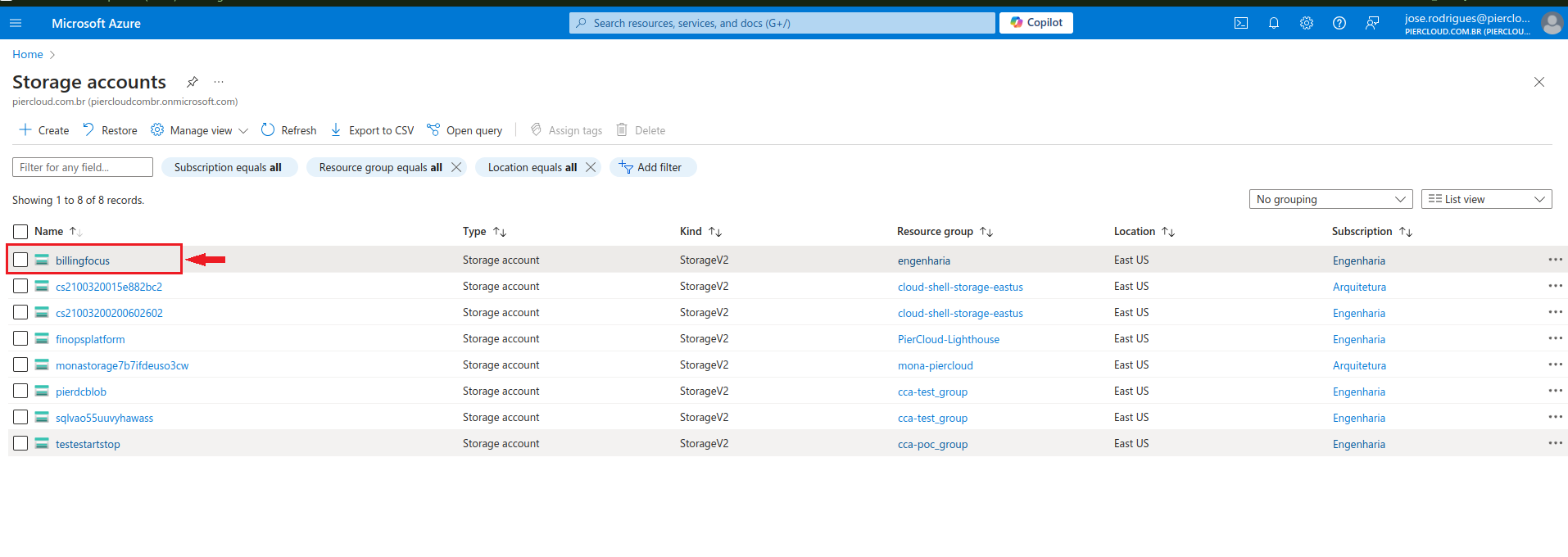Open the pierdcblob storage account
1568x557 pixels.
(81, 392)
